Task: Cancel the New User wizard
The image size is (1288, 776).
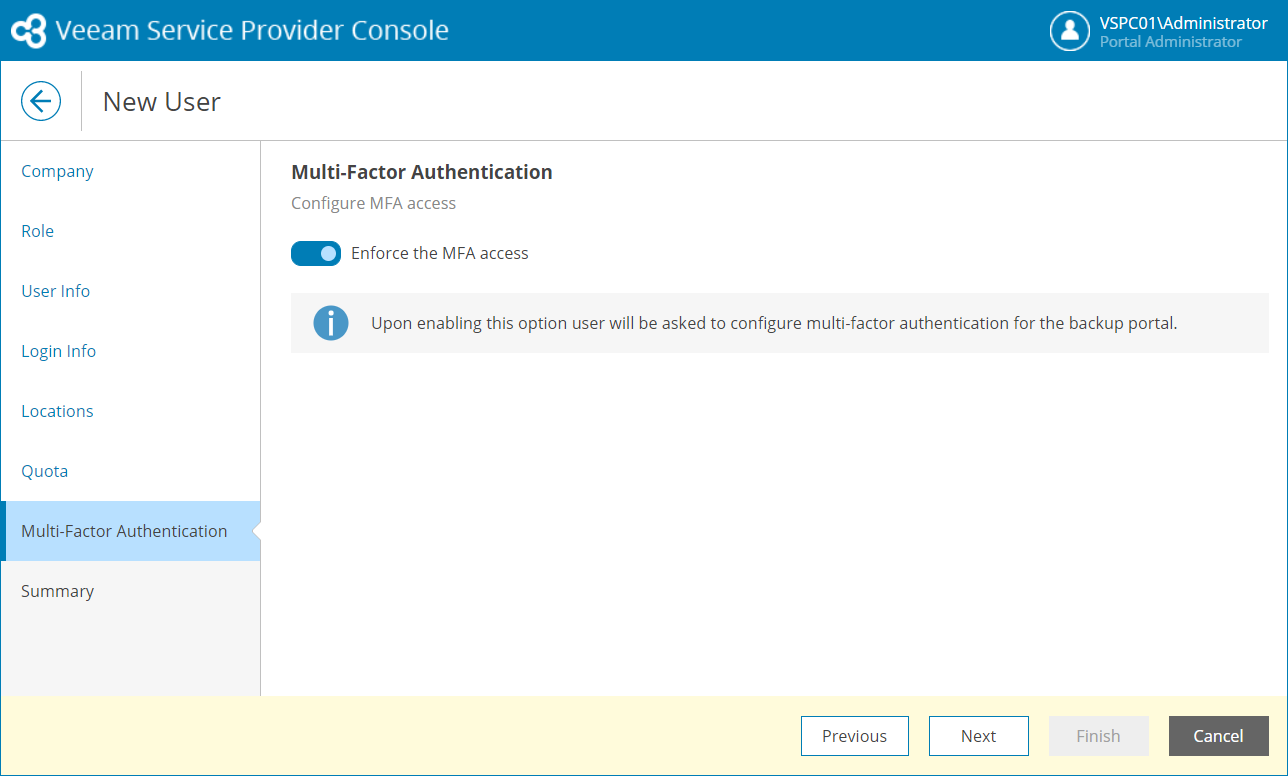Action: [1219, 736]
